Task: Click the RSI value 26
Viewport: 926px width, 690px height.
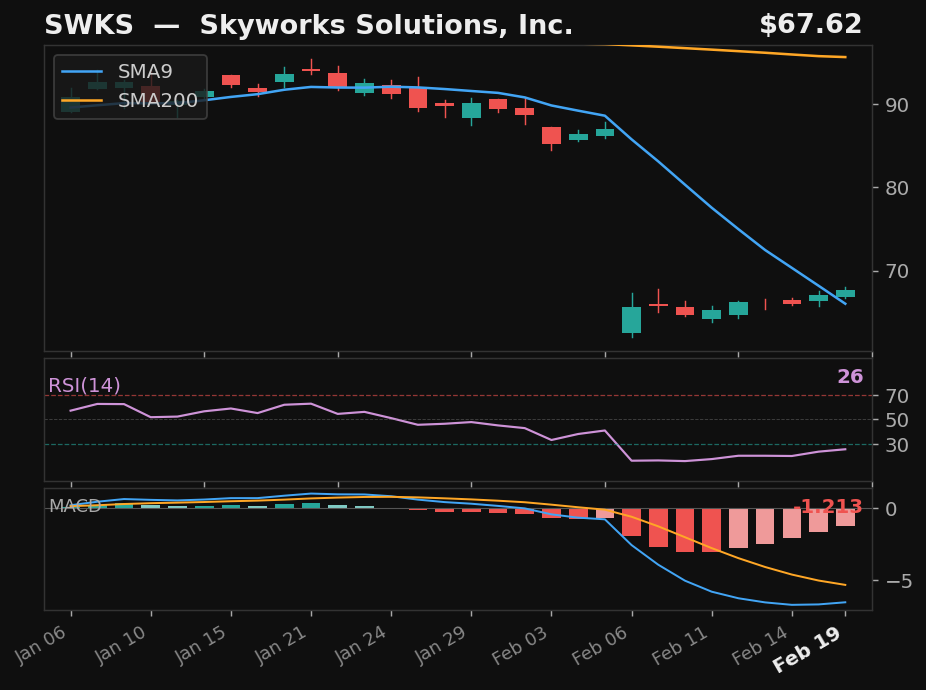Action: coord(850,376)
